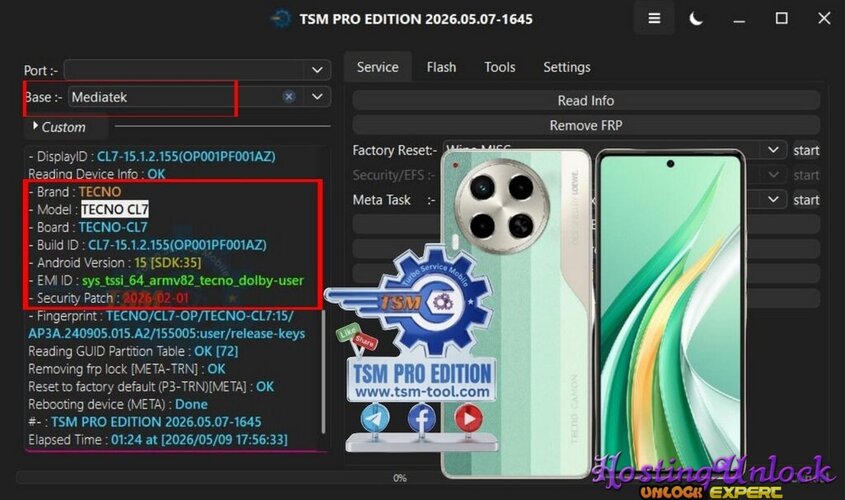Screen dimensions: 845x500
Task: Click the Elapsed Time 01:24 line
Action: click(158, 440)
